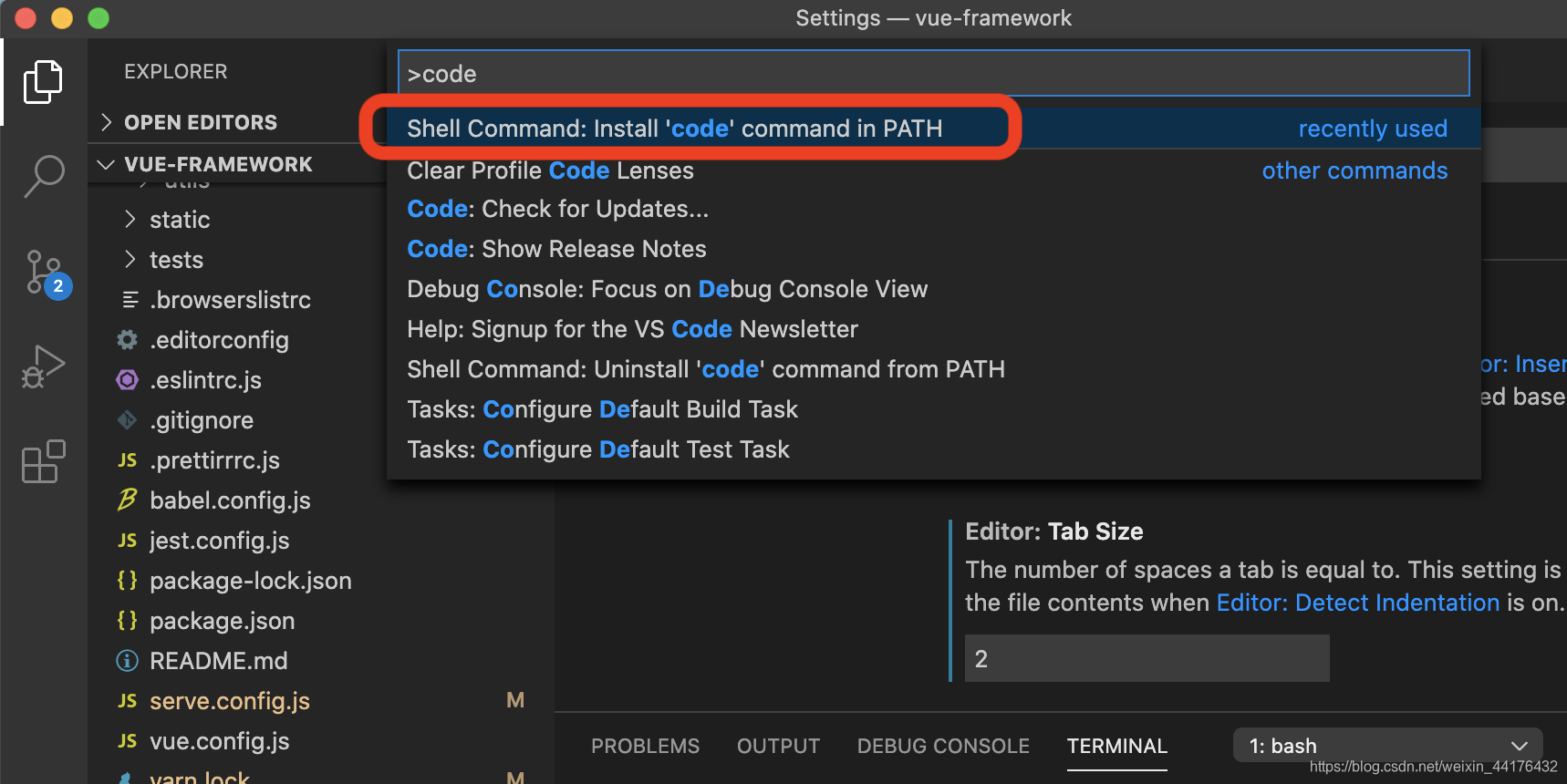Select the OUTPUT tab
1567x784 pixels.
(777, 745)
